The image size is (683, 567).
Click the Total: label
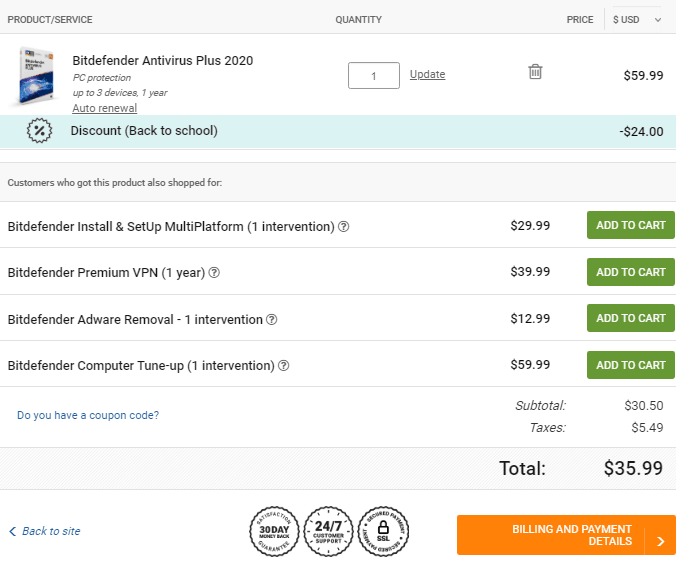522,469
